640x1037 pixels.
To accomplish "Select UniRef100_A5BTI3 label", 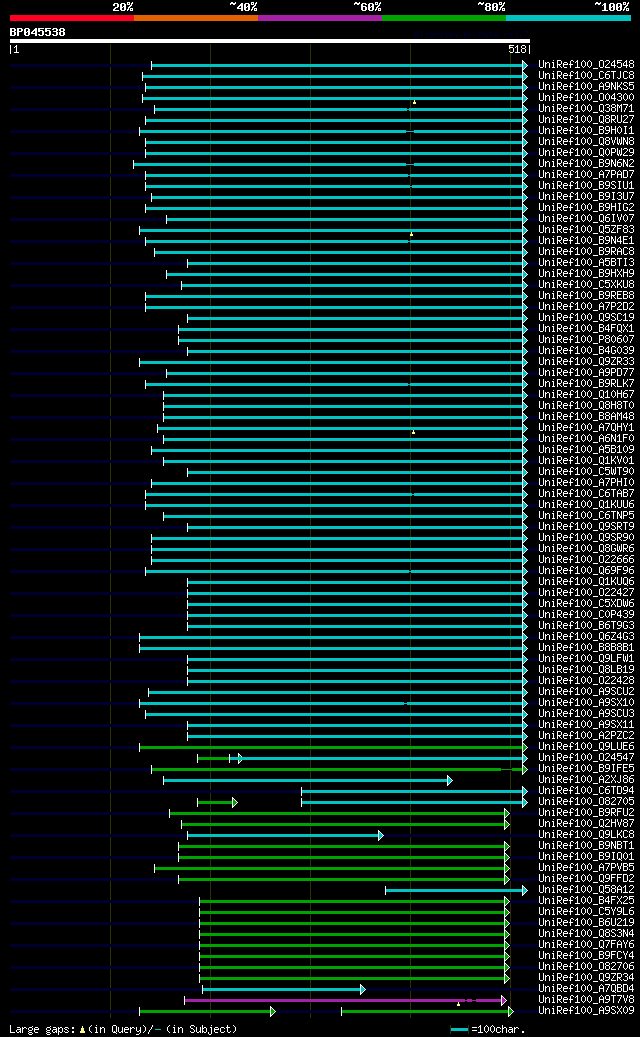I will tap(586, 263).
